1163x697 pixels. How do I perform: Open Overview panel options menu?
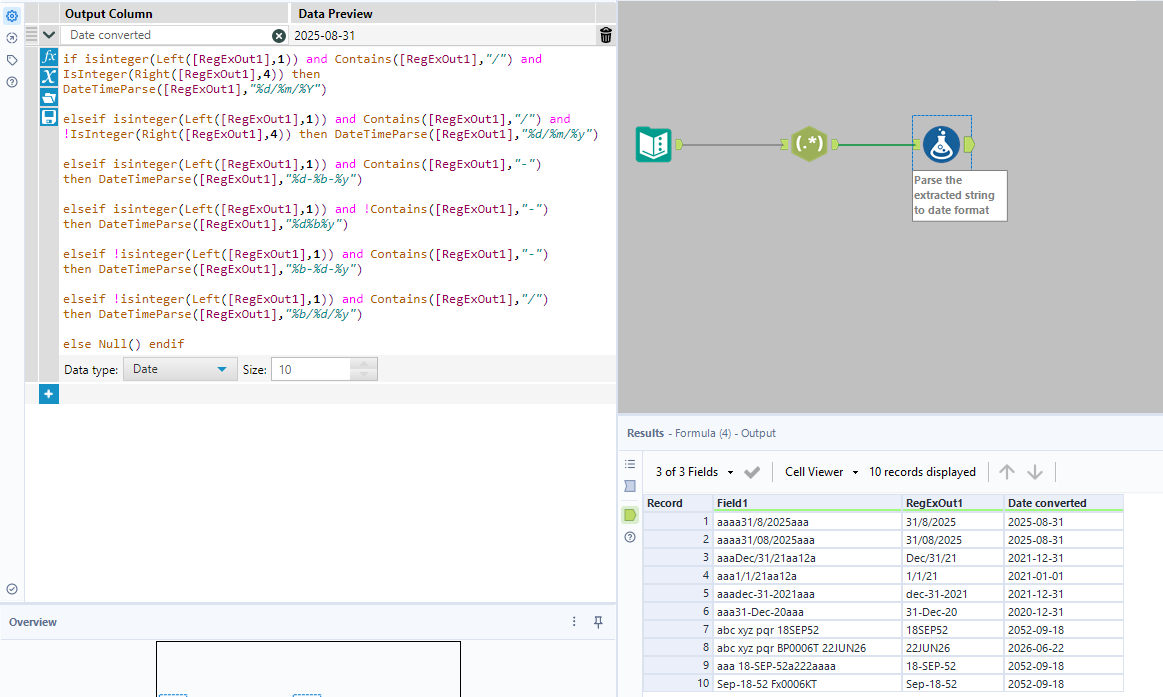574,622
